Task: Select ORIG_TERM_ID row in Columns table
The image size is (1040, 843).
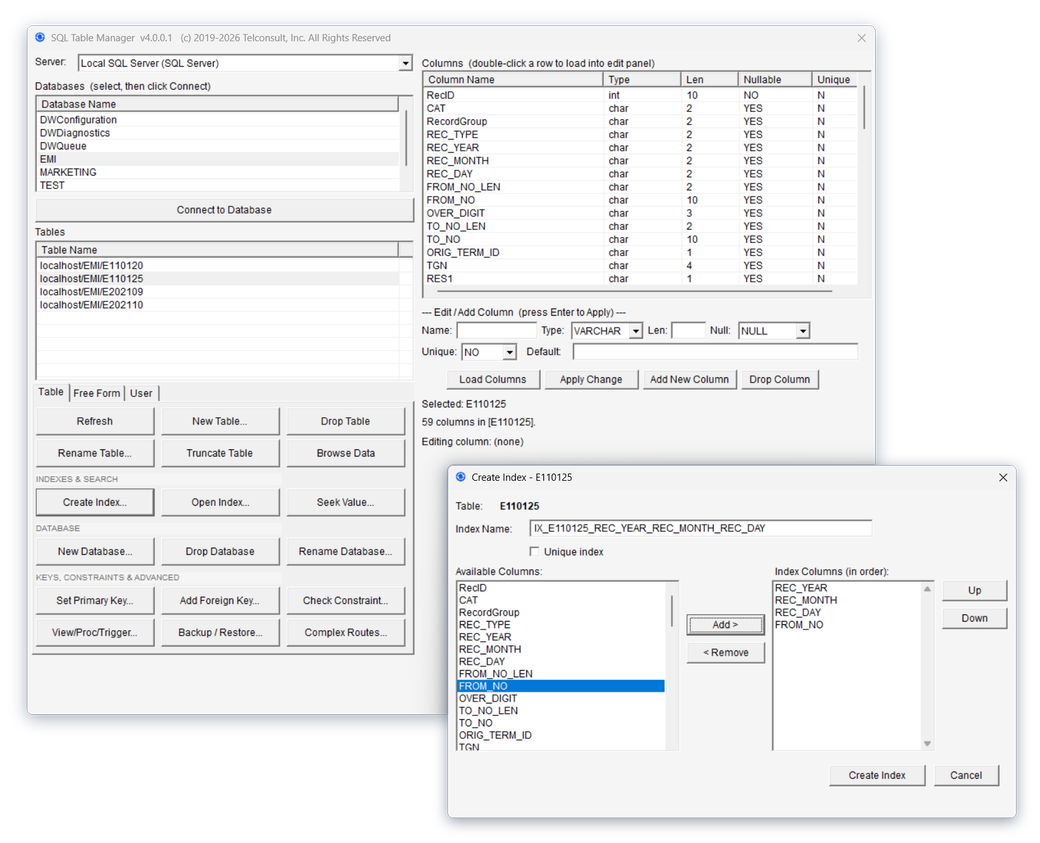Action: coord(640,253)
